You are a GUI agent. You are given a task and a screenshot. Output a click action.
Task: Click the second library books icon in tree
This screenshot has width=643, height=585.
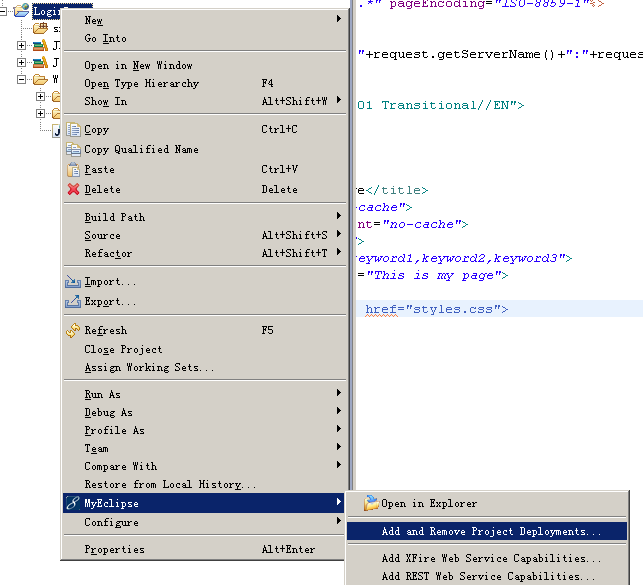click(40, 62)
